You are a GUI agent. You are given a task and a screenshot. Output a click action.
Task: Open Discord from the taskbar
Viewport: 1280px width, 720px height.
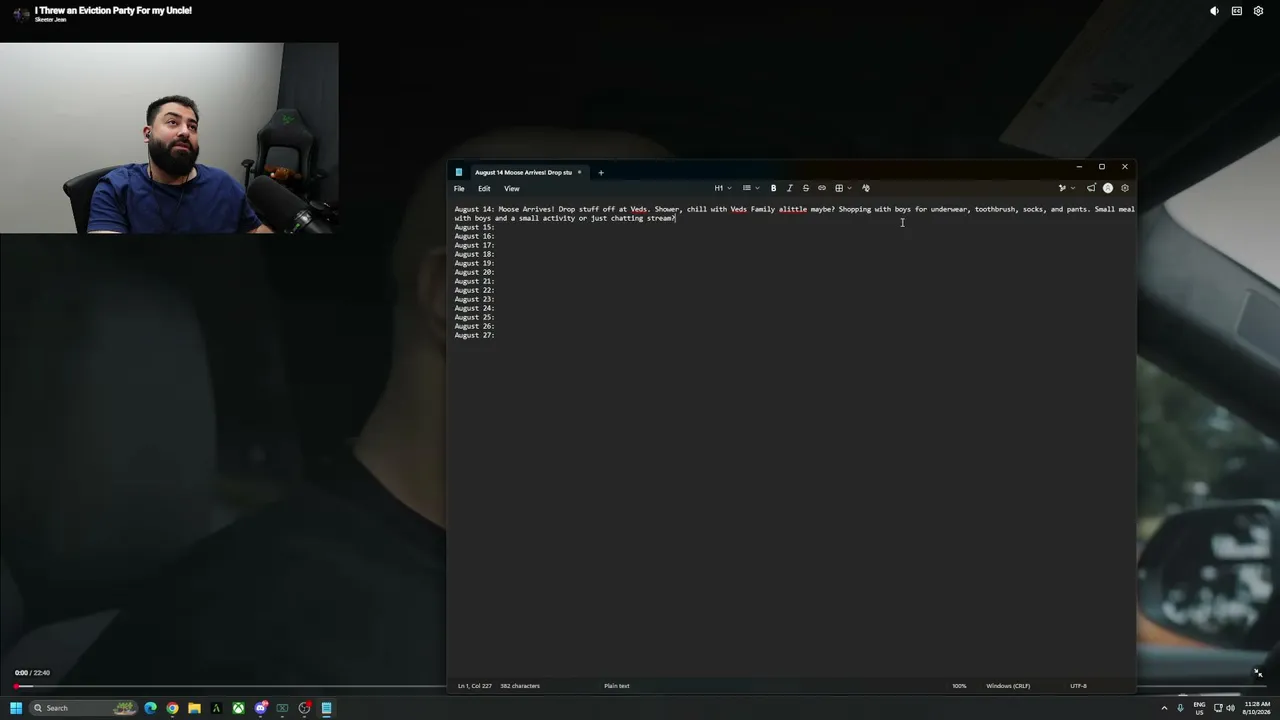click(x=260, y=708)
